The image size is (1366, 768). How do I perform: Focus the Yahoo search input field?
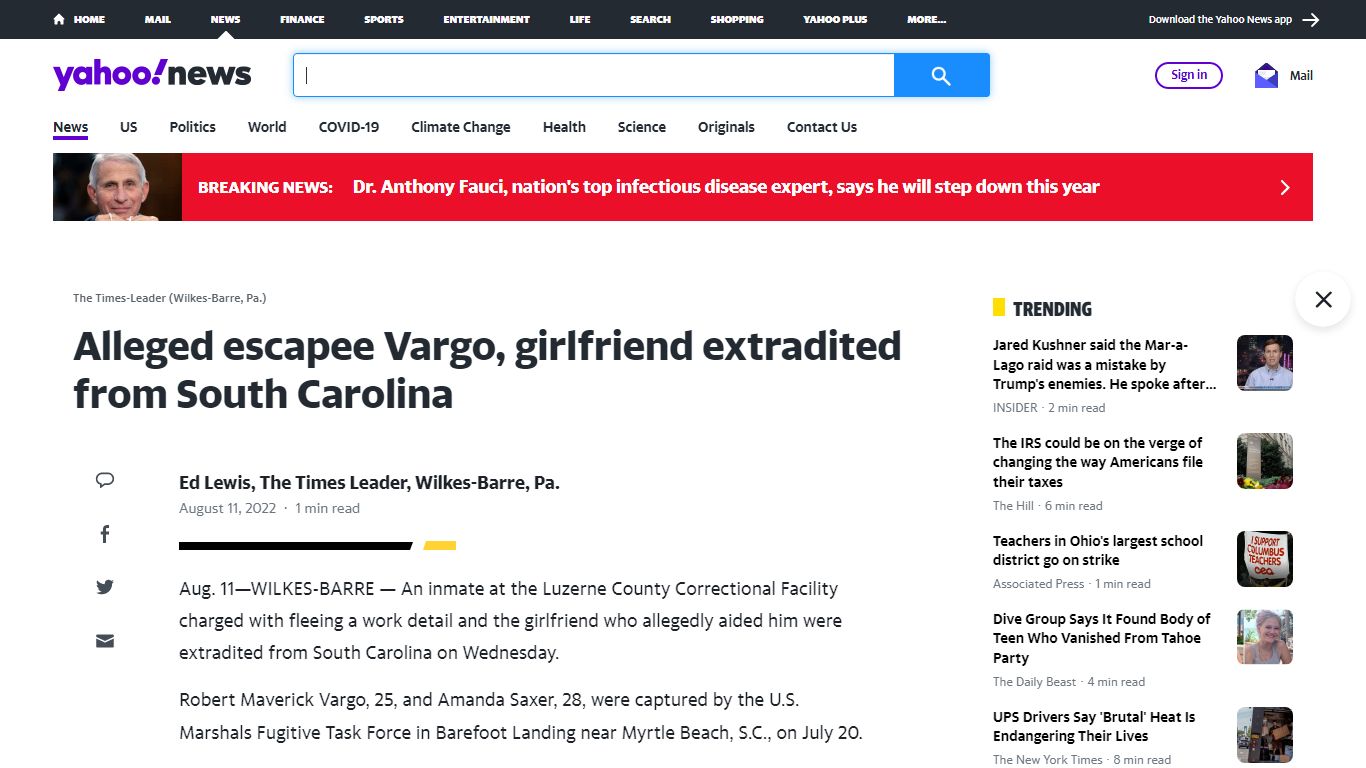593,75
